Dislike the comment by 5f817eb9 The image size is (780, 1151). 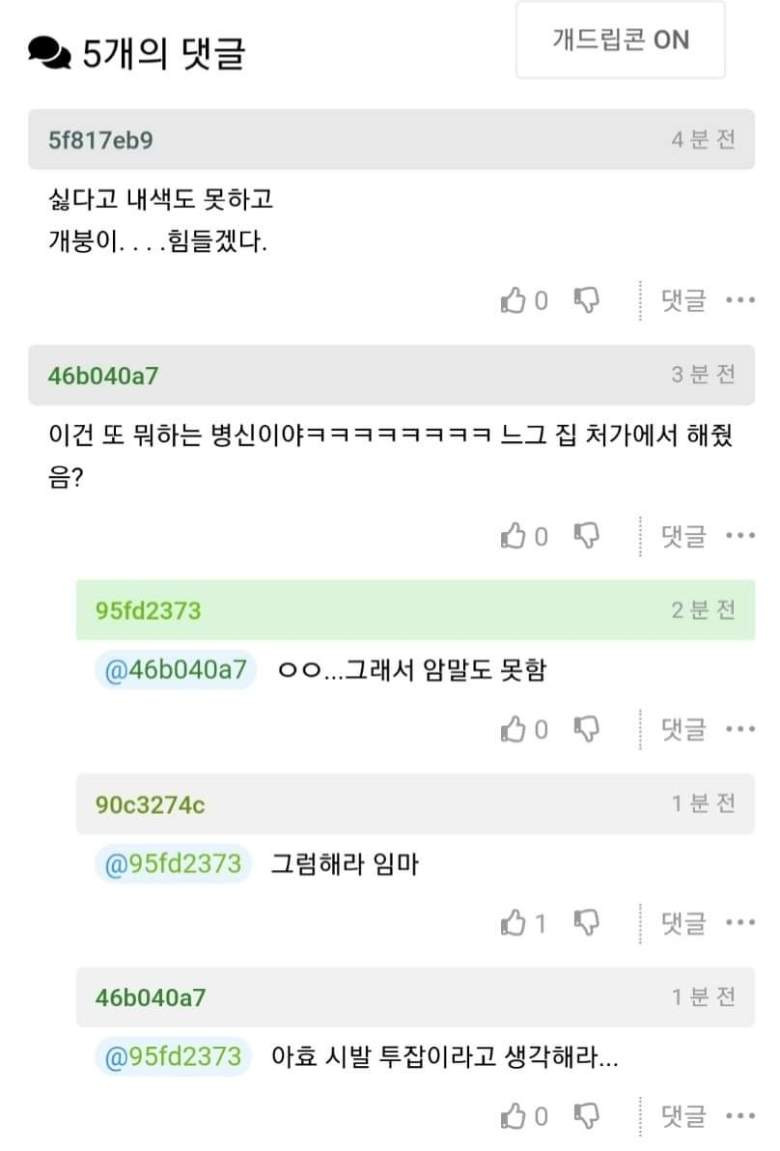[586, 300]
